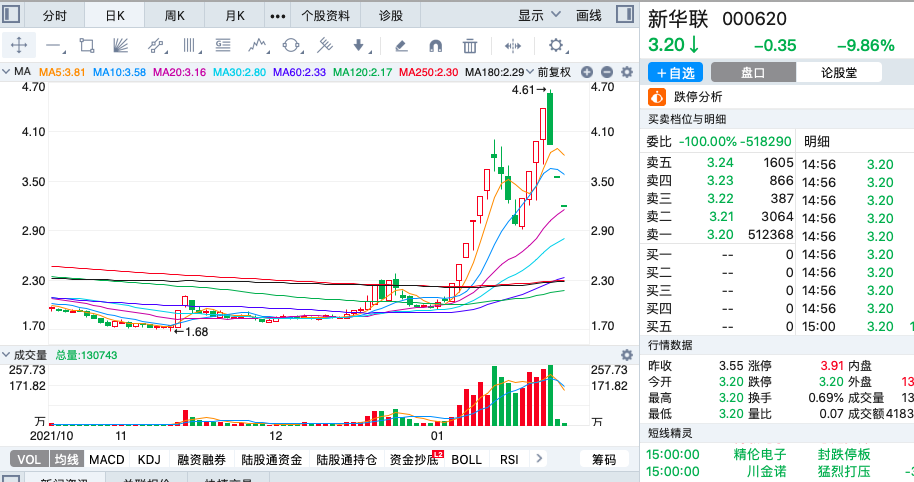
Task: Click MA60:2.33 indicator label
Action: 299,72
